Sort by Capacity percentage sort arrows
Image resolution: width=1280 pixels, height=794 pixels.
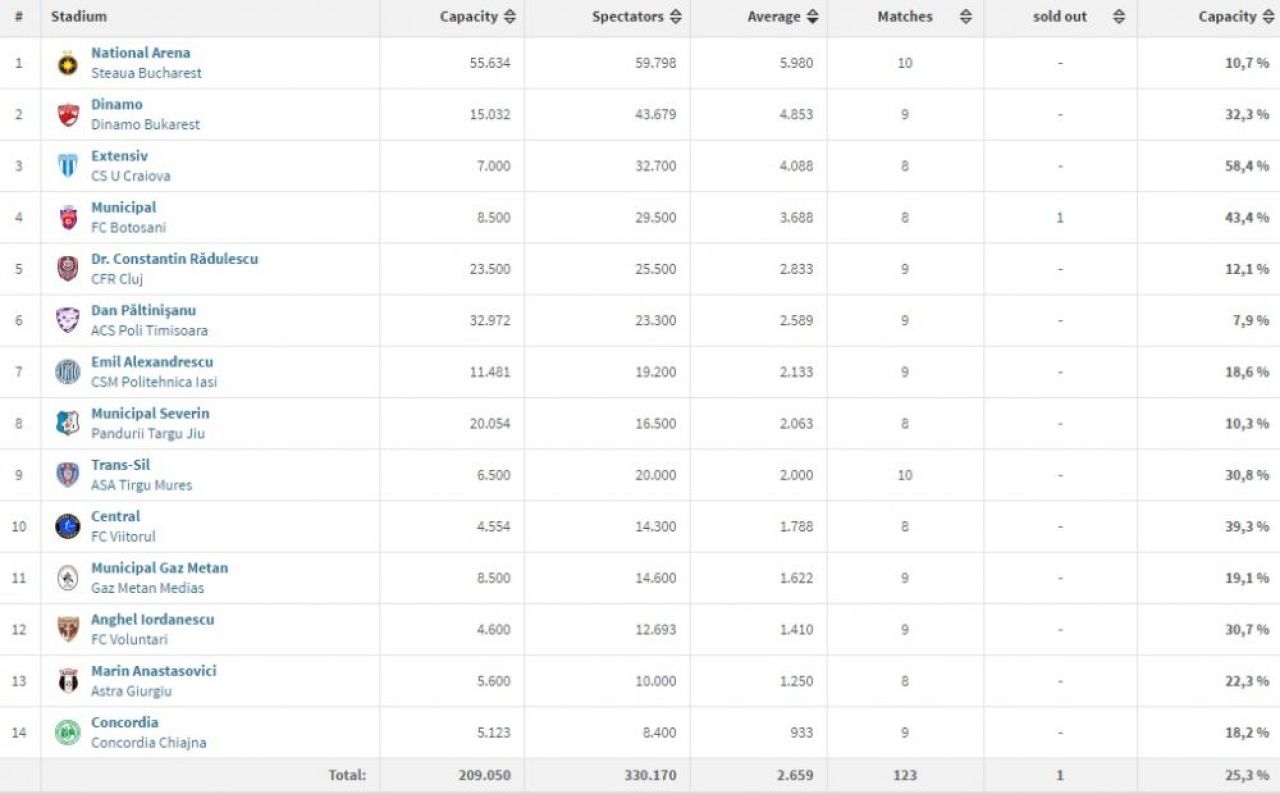tap(1269, 17)
